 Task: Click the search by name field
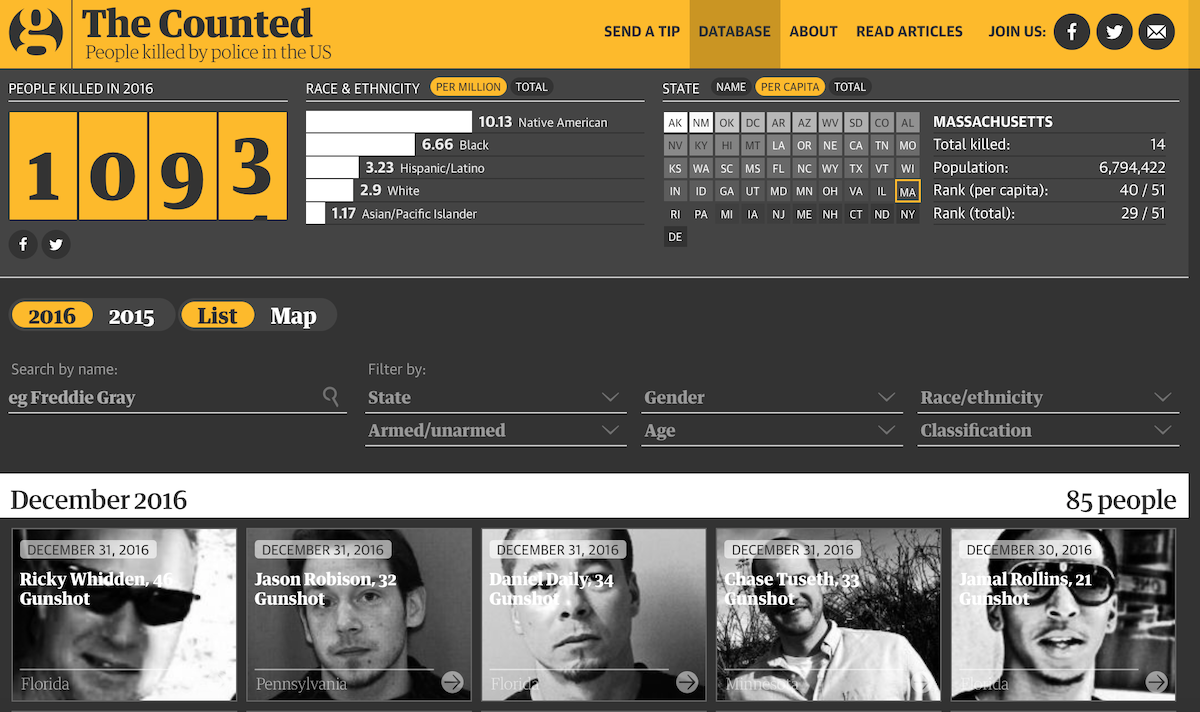[x=165, y=398]
